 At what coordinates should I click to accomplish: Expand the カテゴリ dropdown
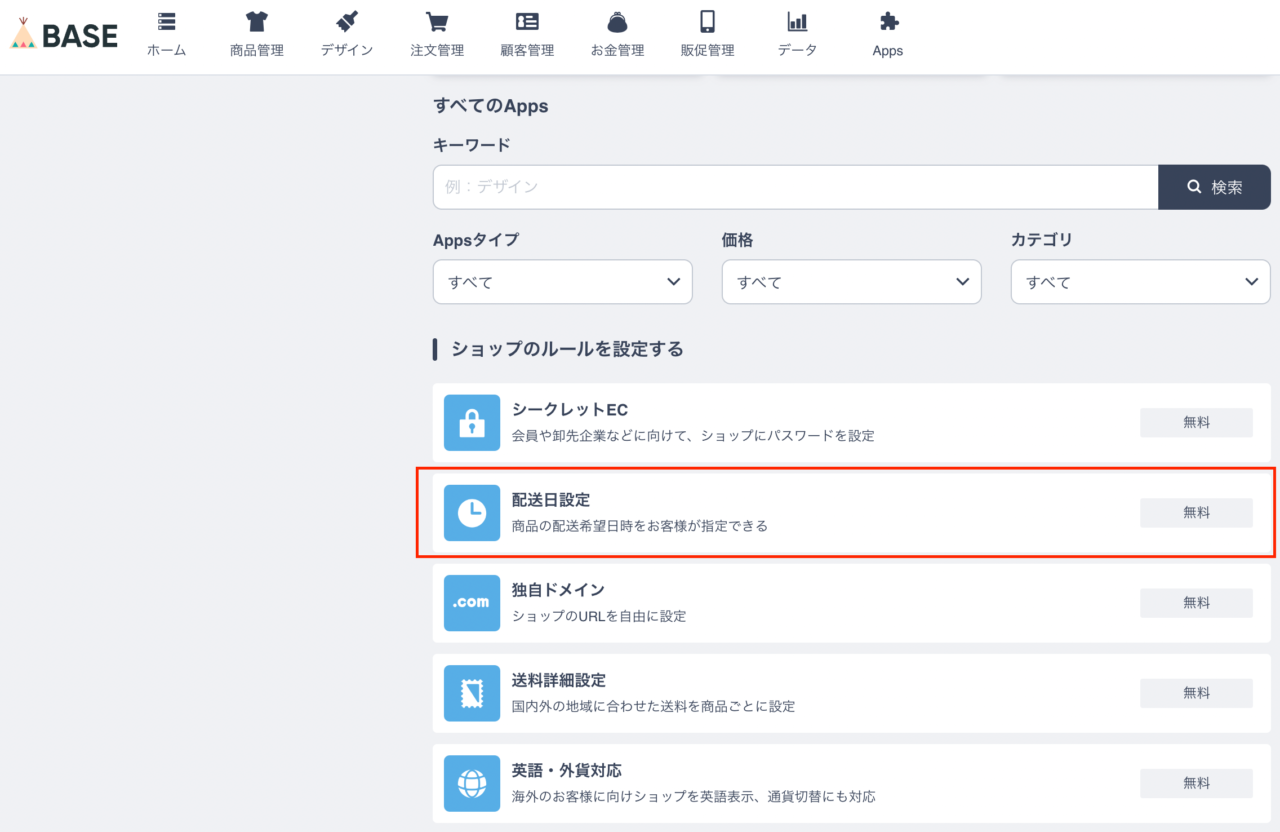point(1141,282)
